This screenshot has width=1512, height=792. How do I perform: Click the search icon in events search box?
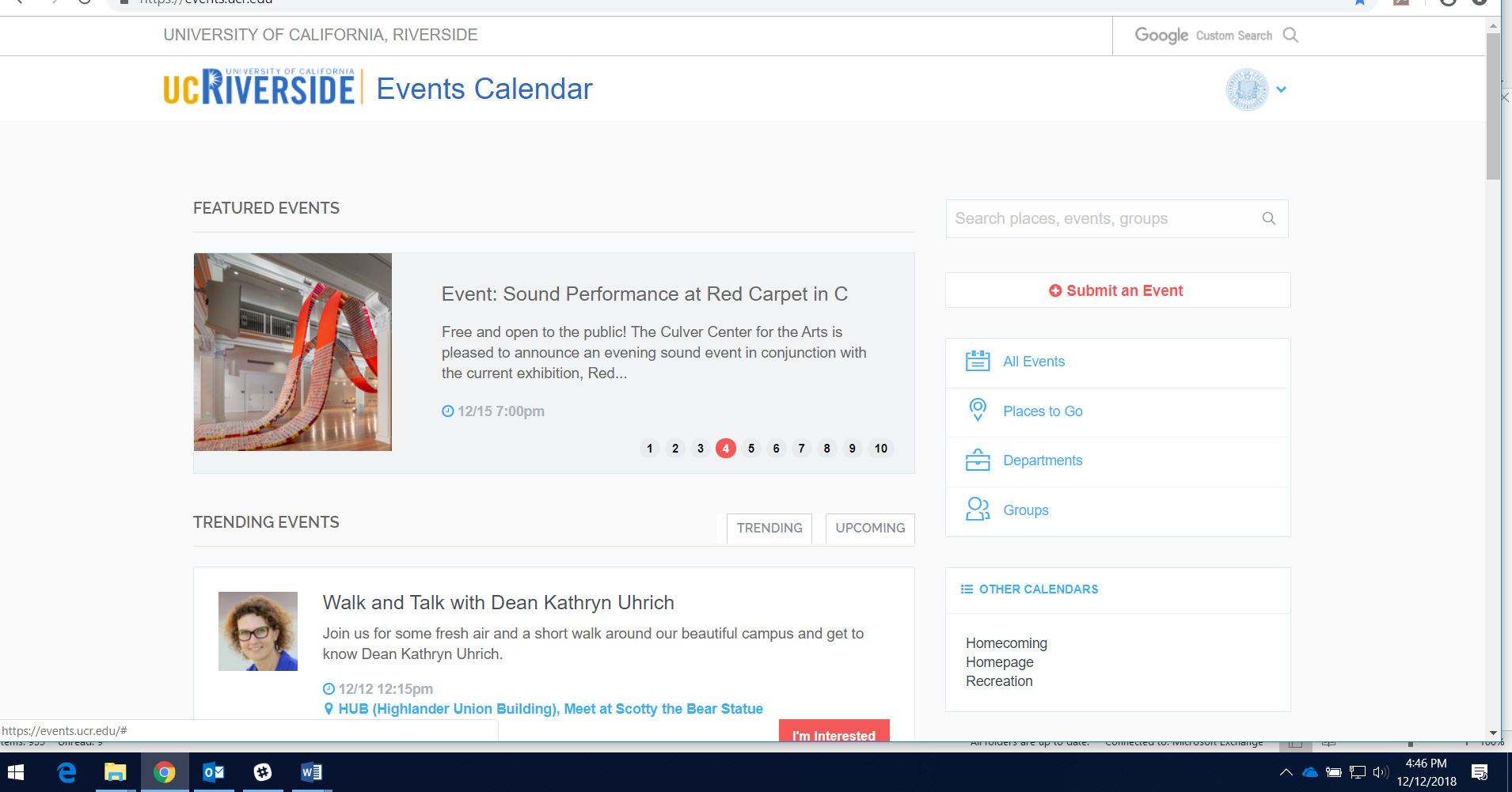pyautogui.click(x=1268, y=218)
